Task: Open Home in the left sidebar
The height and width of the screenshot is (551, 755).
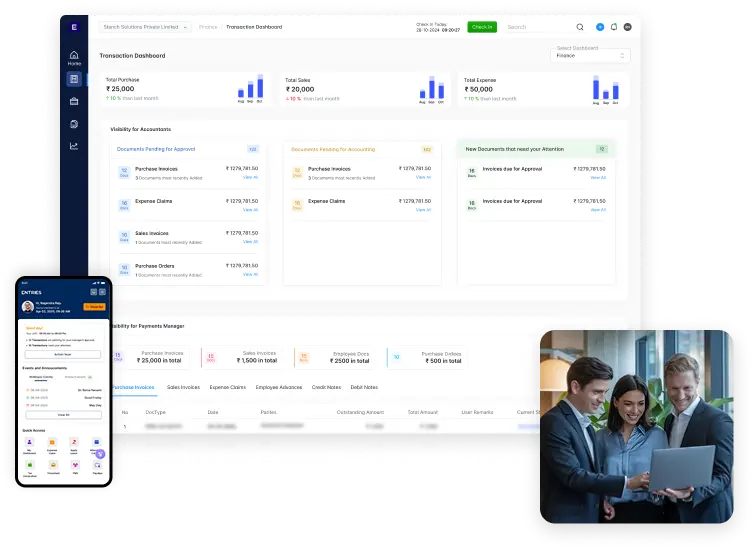Action: point(74,58)
